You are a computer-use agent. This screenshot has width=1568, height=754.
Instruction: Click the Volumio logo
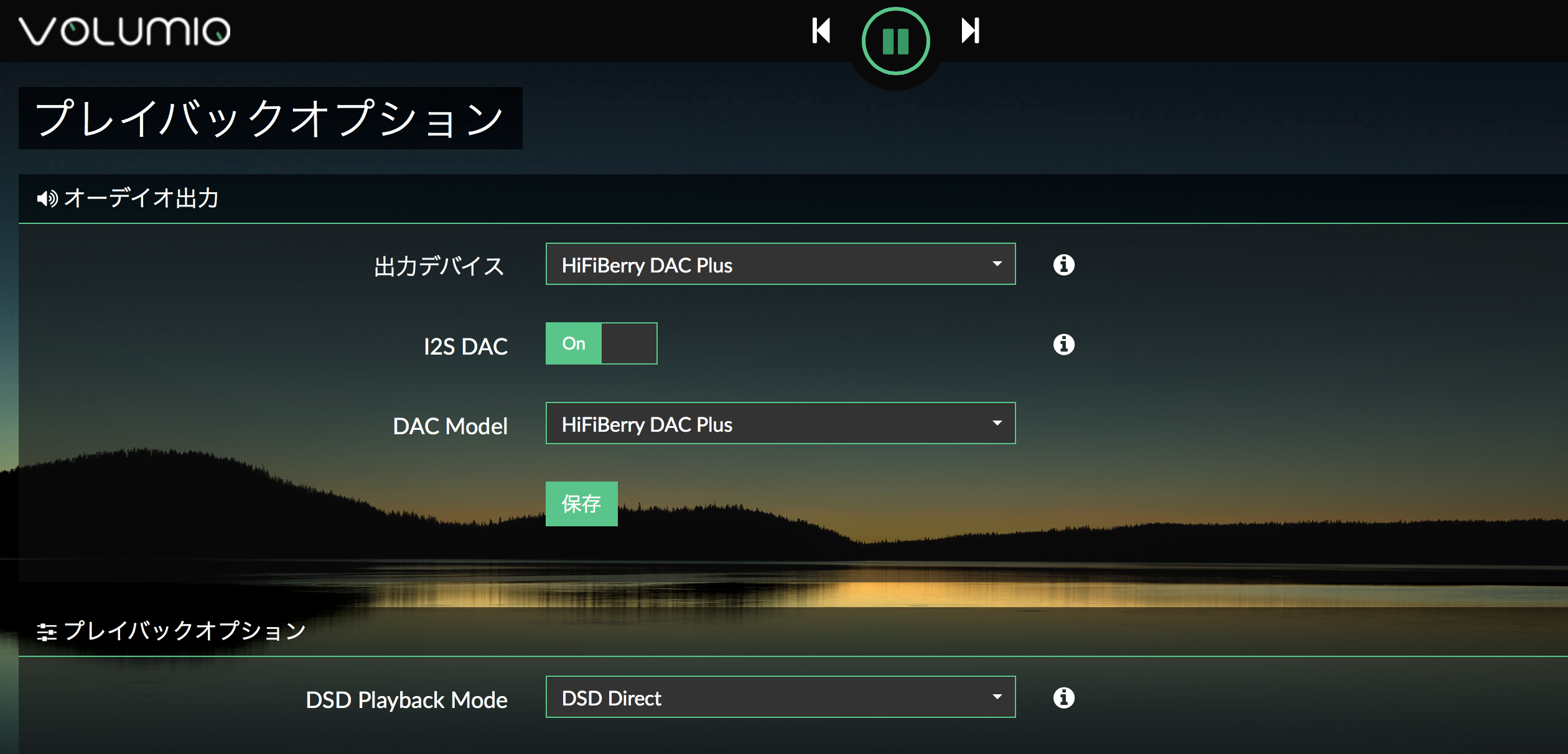tap(124, 31)
